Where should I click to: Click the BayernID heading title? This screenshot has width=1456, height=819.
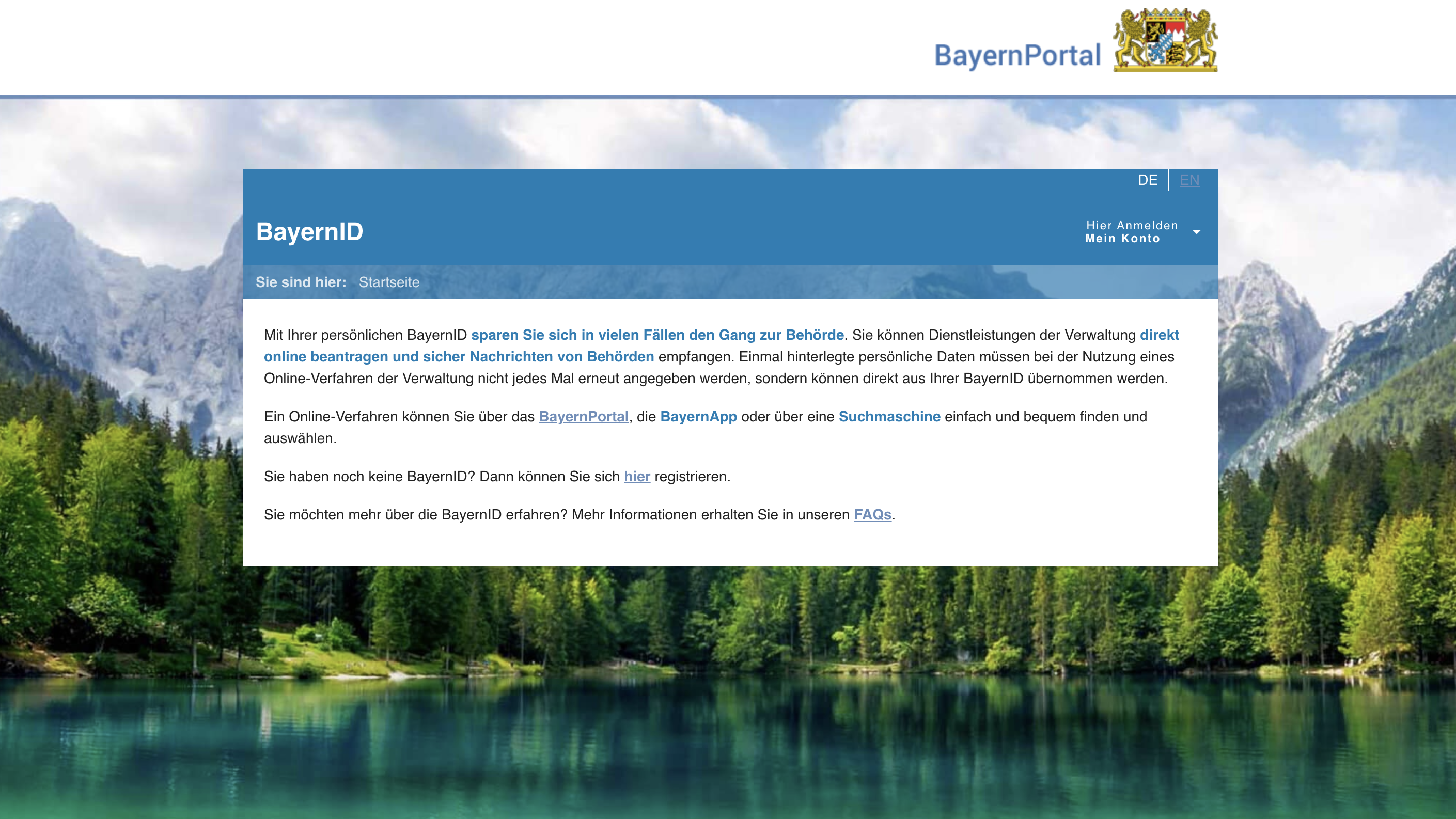[309, 232]
